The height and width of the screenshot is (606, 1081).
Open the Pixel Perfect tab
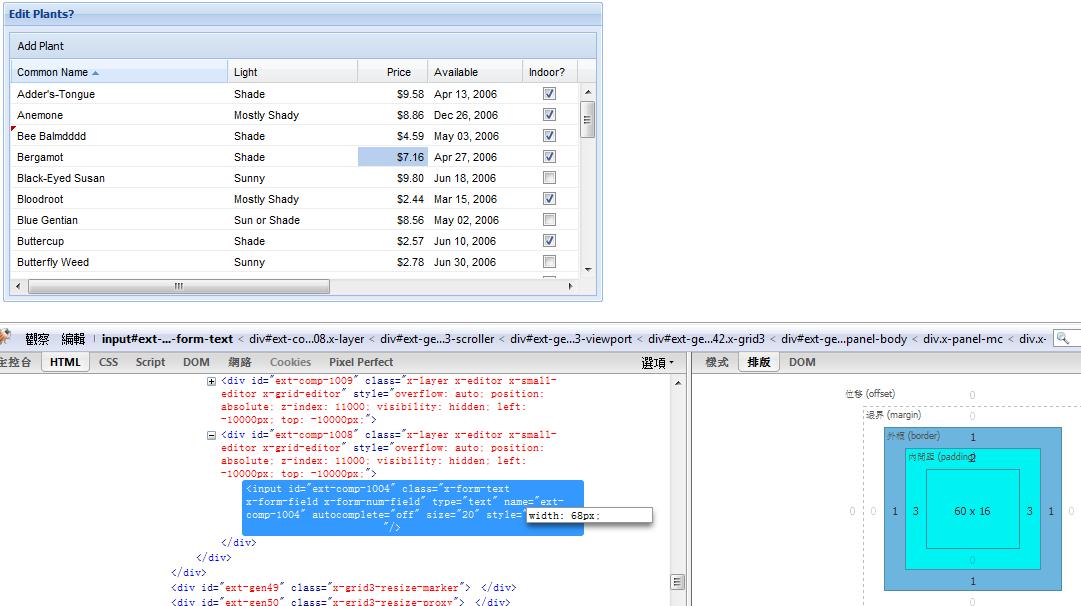click(x=361, y=362)
